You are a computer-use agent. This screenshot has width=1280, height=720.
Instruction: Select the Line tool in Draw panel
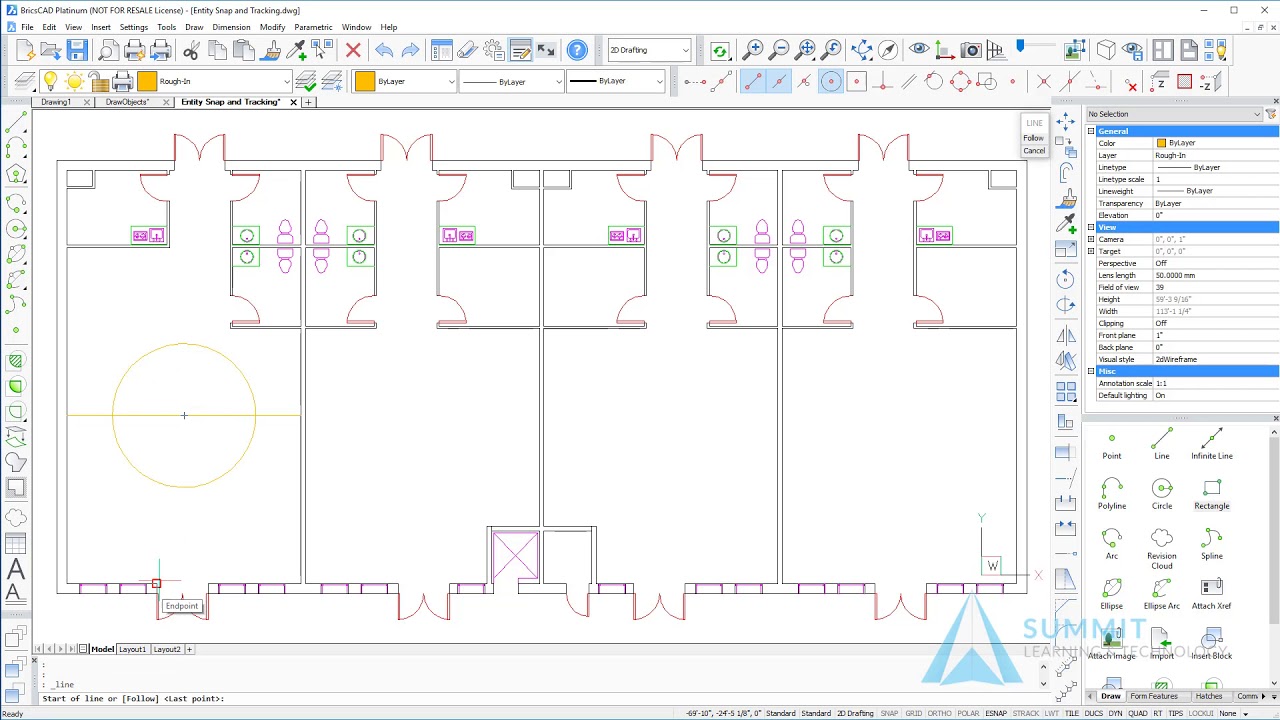(x=1162, y=443)
